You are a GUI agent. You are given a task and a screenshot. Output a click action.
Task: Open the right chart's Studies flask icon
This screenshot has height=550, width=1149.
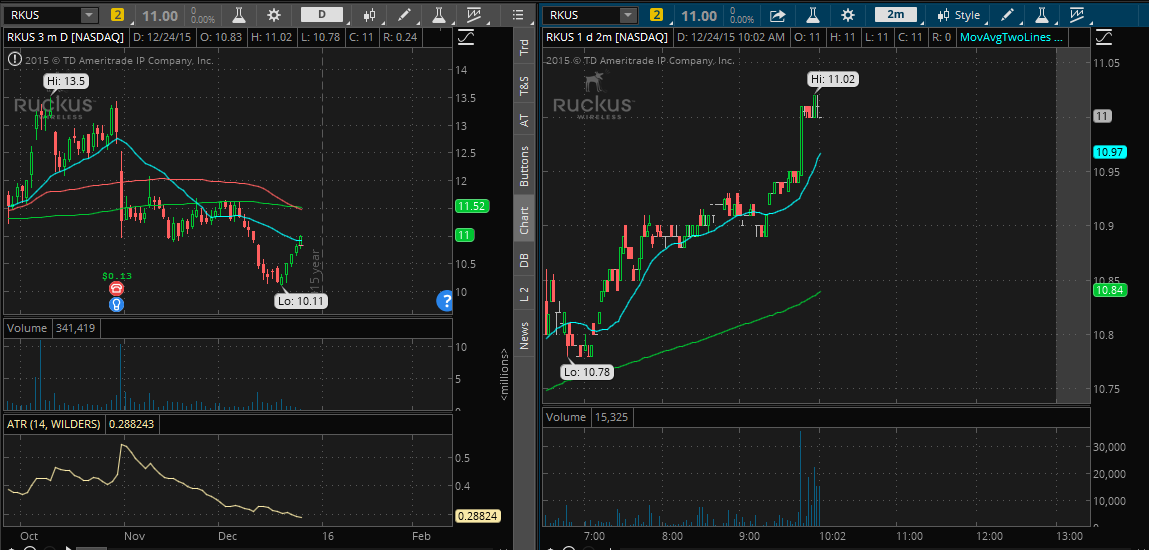tap(812, 15)
